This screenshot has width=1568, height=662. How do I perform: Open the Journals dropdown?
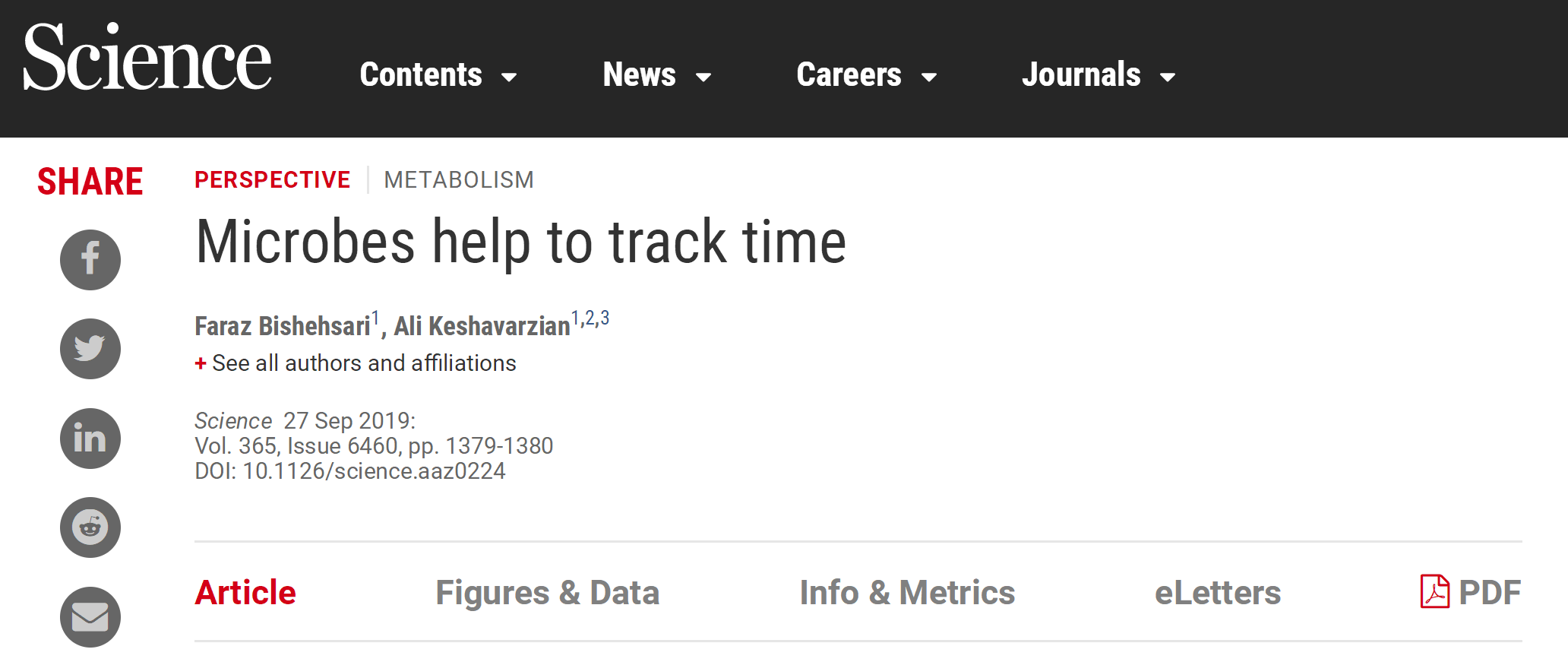[x=1099, y=74]
